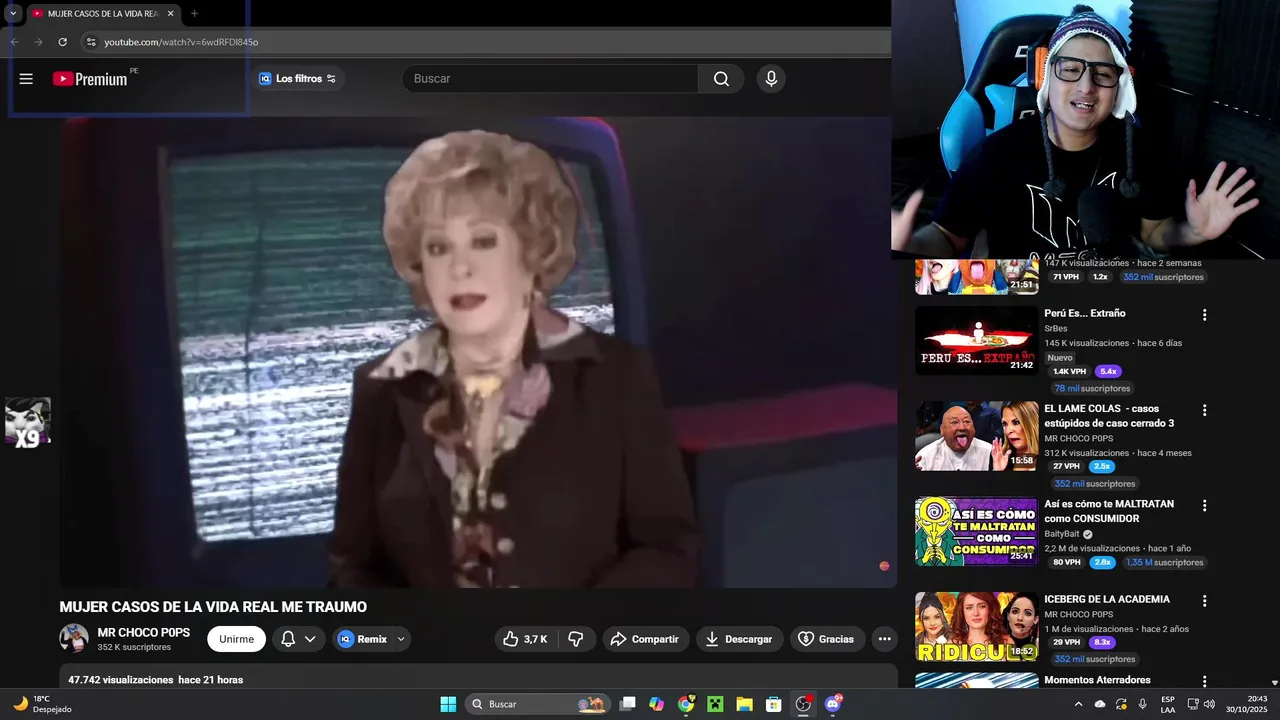1280x720 pixels.
Task: Open ICEBERG DE LA ACADEMIA video title
Action: click(1107, 599)
